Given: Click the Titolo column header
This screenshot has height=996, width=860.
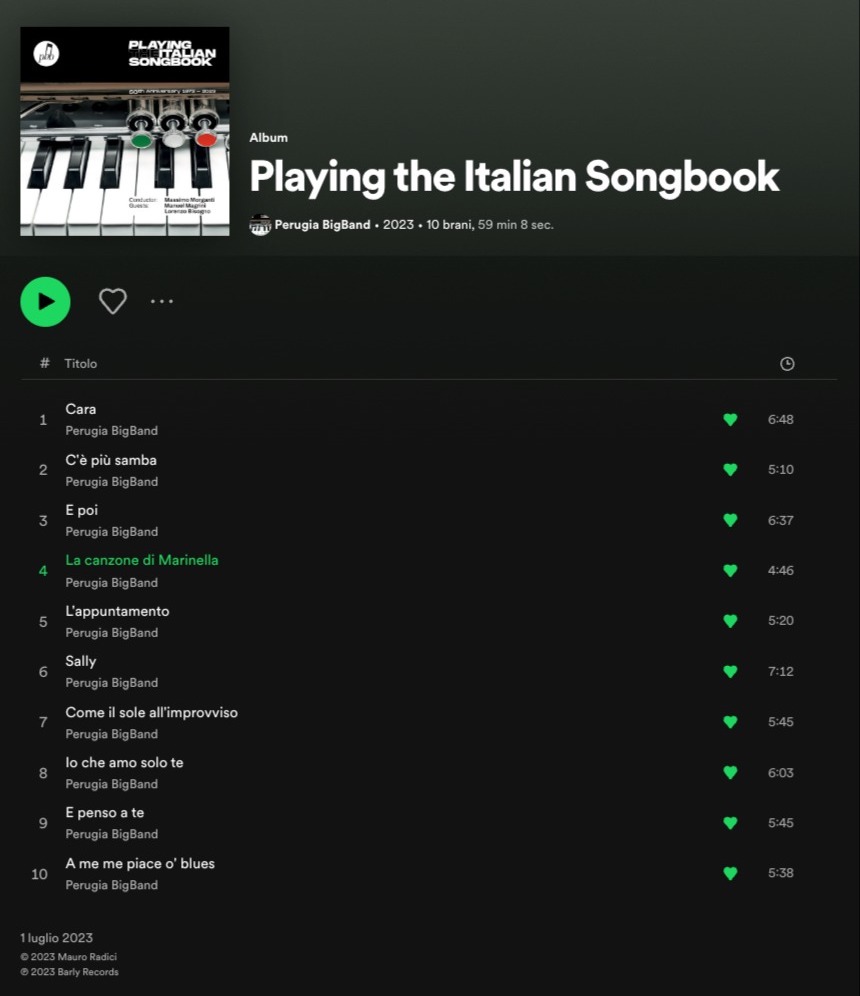Looking at the screenshot, I should pos(81,364).
